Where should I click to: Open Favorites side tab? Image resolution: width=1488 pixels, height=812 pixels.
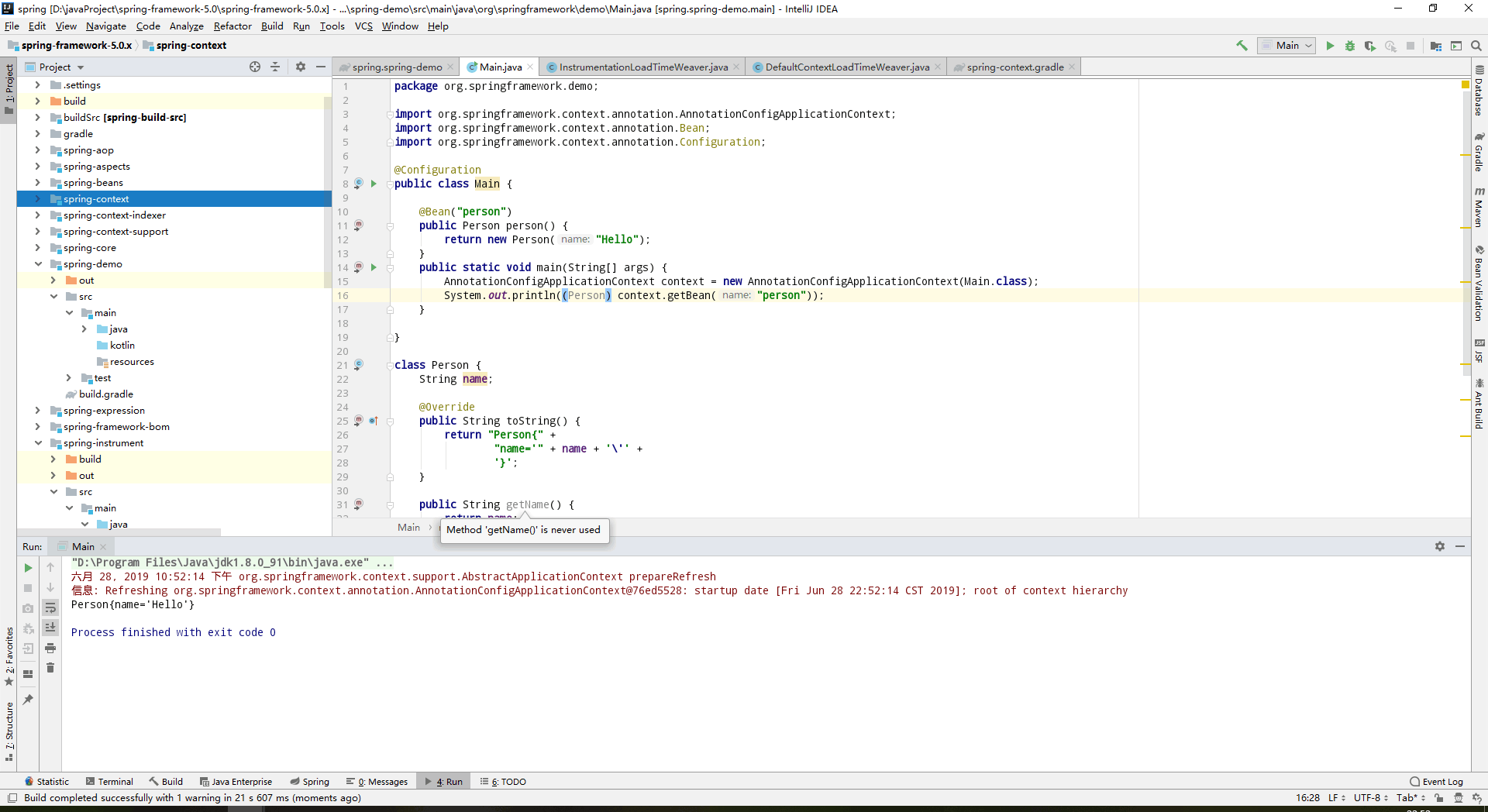tap(9, 656)
